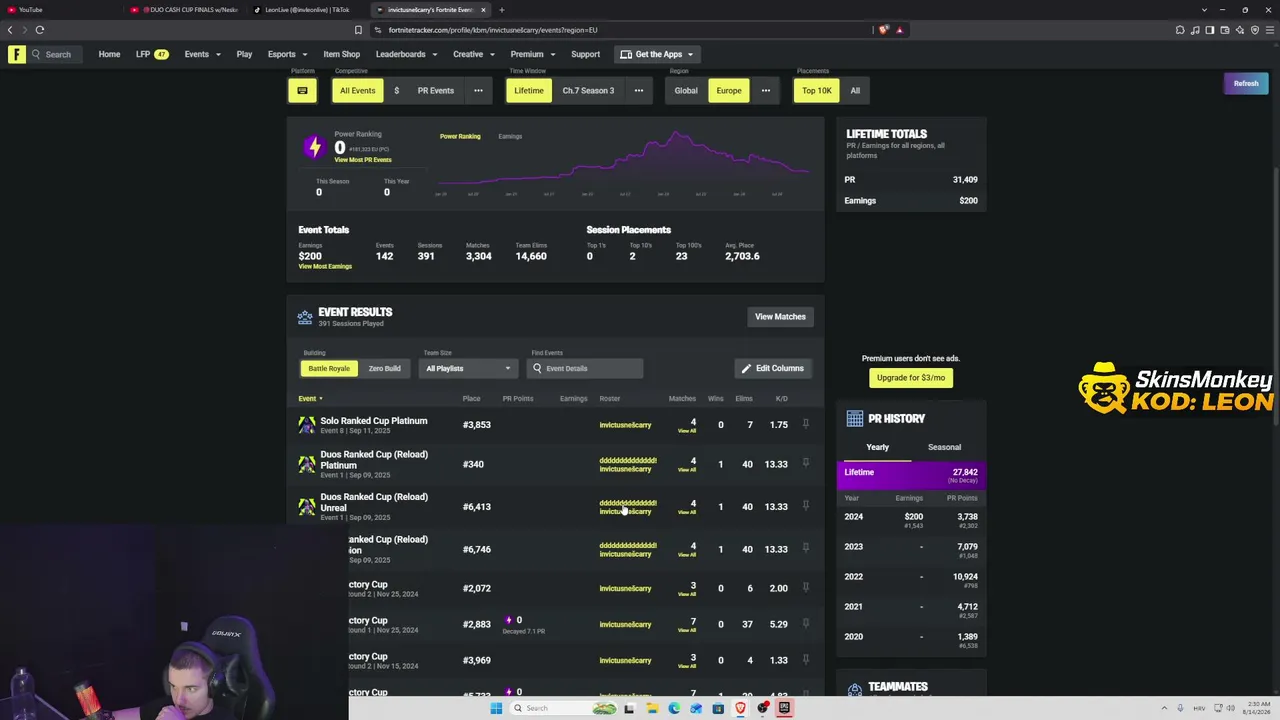
Task: Select the Ch.7 Season 3 time window
Action: [x=588, y=90]
